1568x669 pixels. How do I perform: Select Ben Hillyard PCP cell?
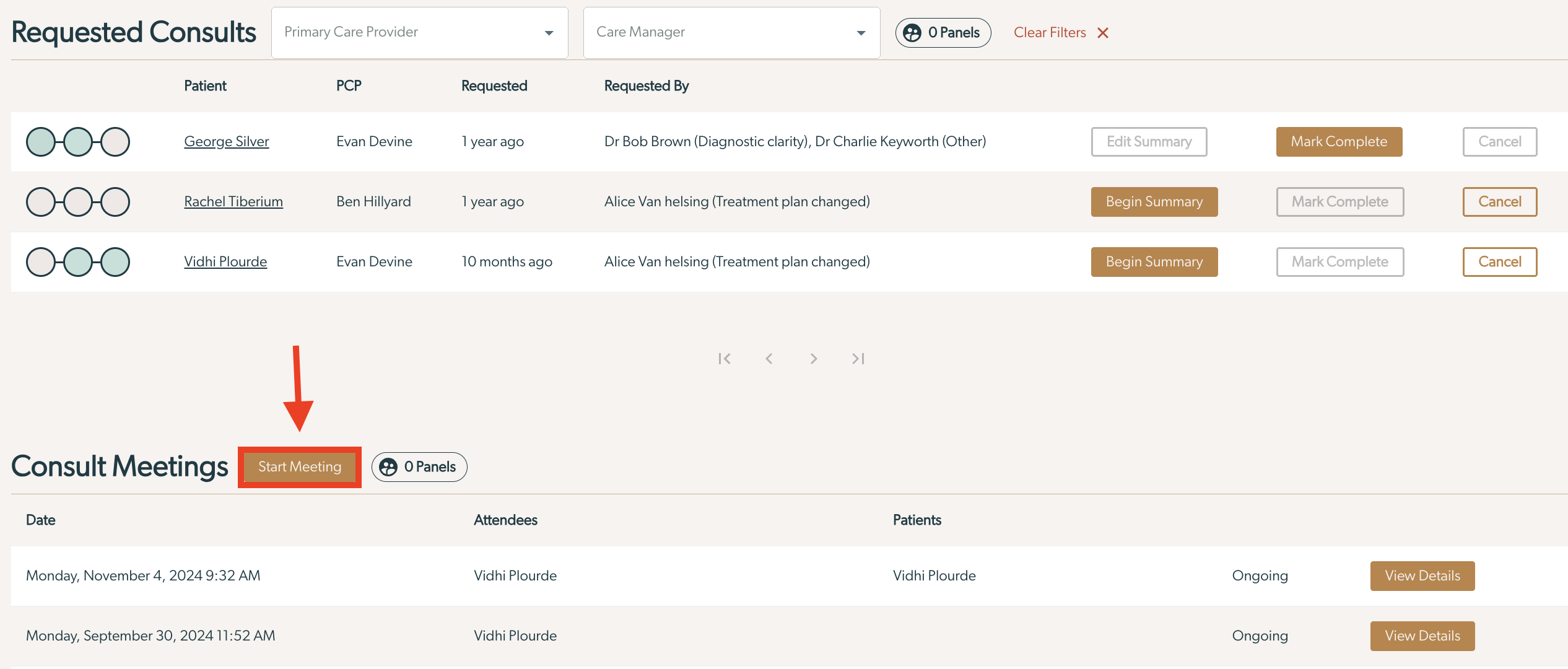[373, 202]
